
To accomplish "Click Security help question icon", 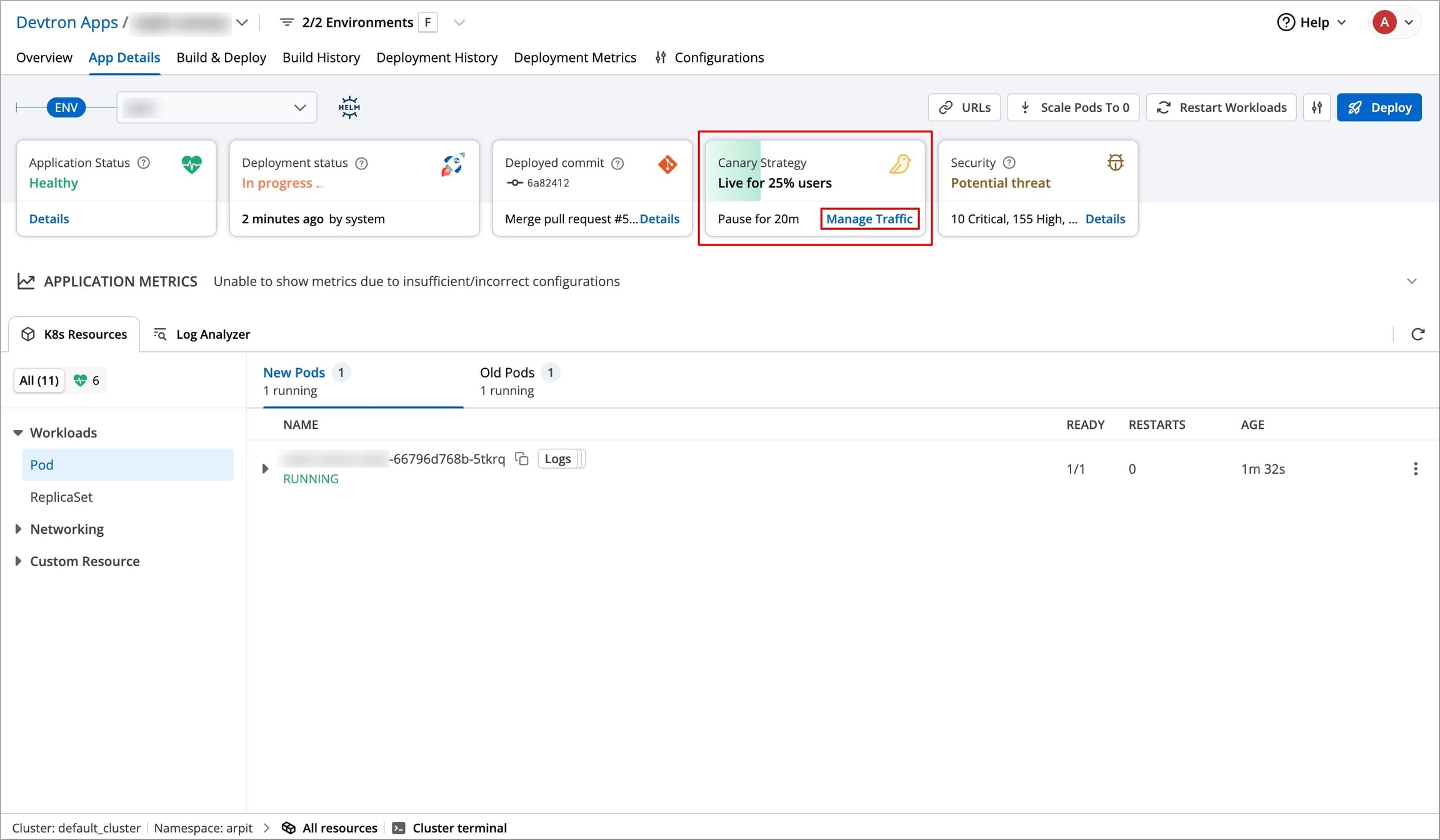I will pos(1009,162).
